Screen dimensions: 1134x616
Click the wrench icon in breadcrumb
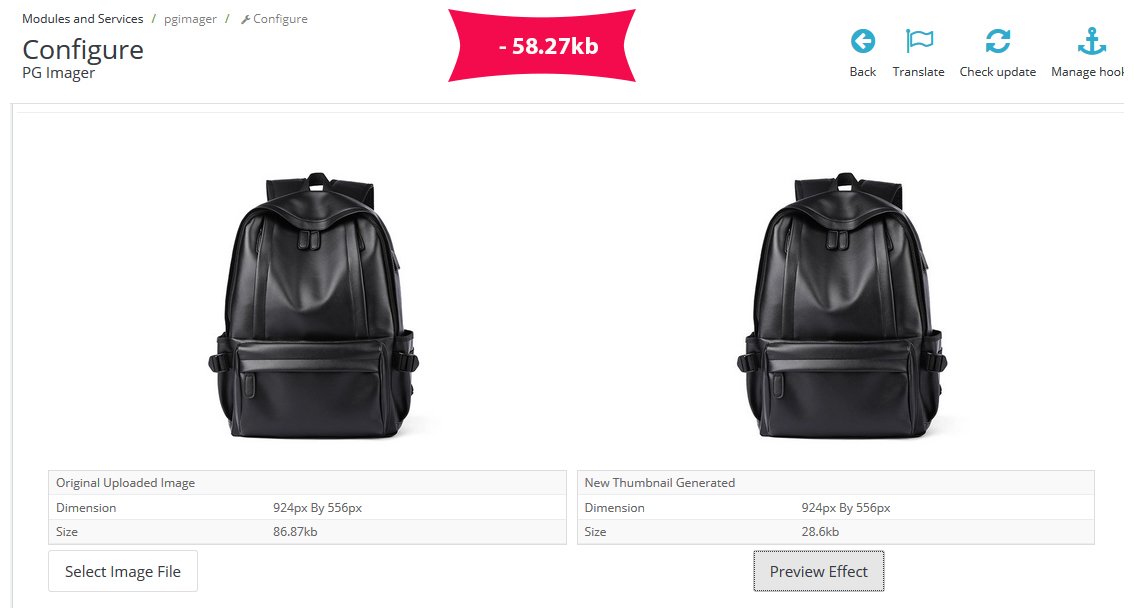pos(245,19)
